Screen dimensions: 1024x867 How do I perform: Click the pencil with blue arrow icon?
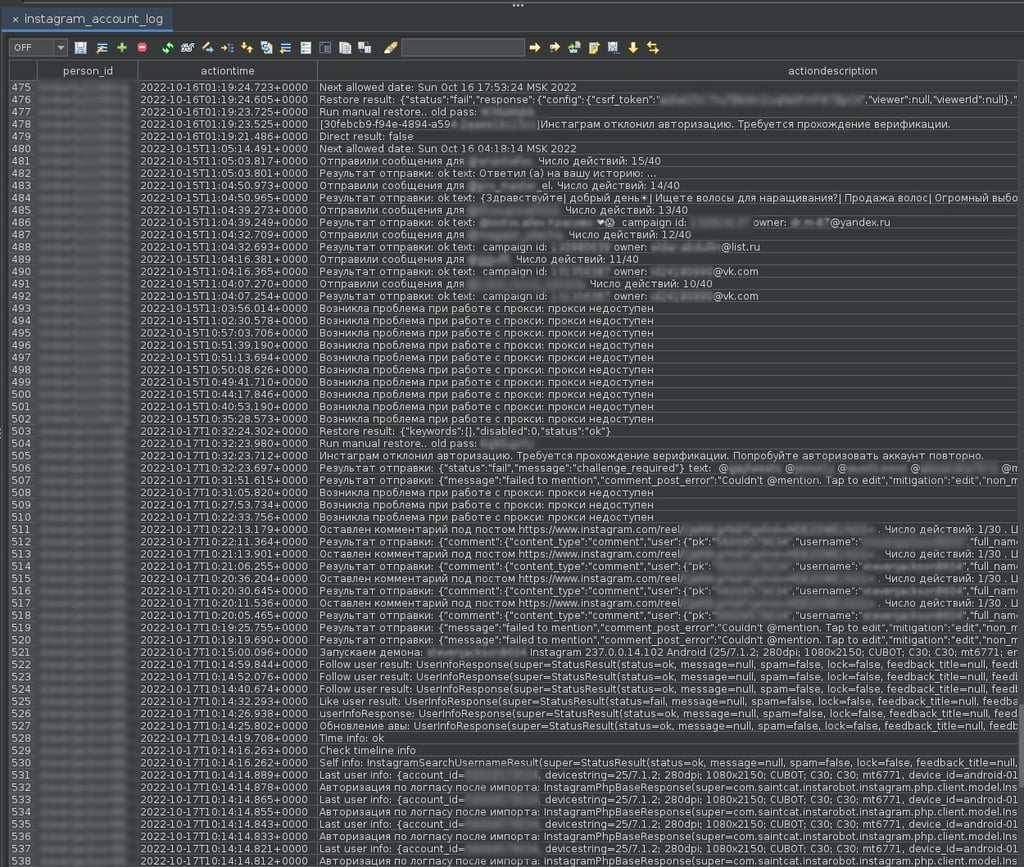(x=208, y=48)
